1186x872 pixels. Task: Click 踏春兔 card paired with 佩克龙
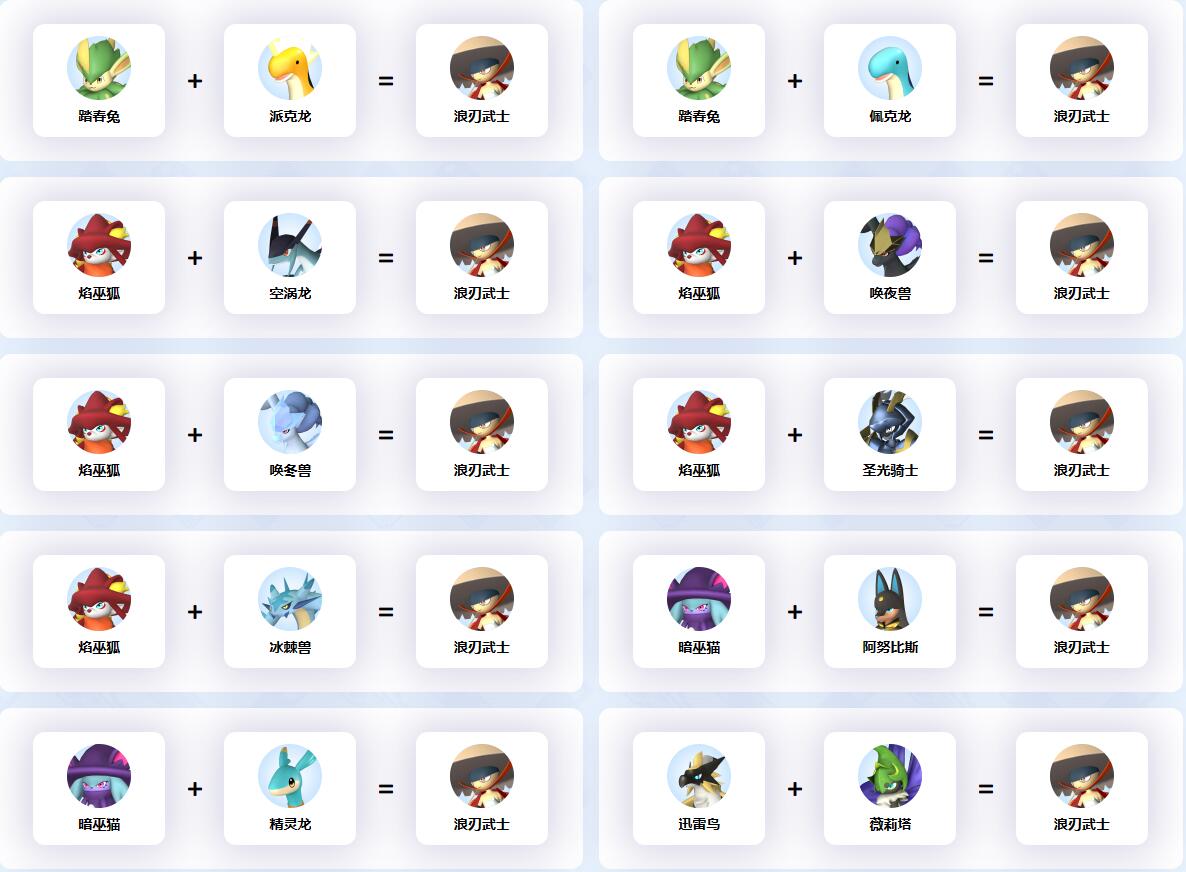coord(699,81)
